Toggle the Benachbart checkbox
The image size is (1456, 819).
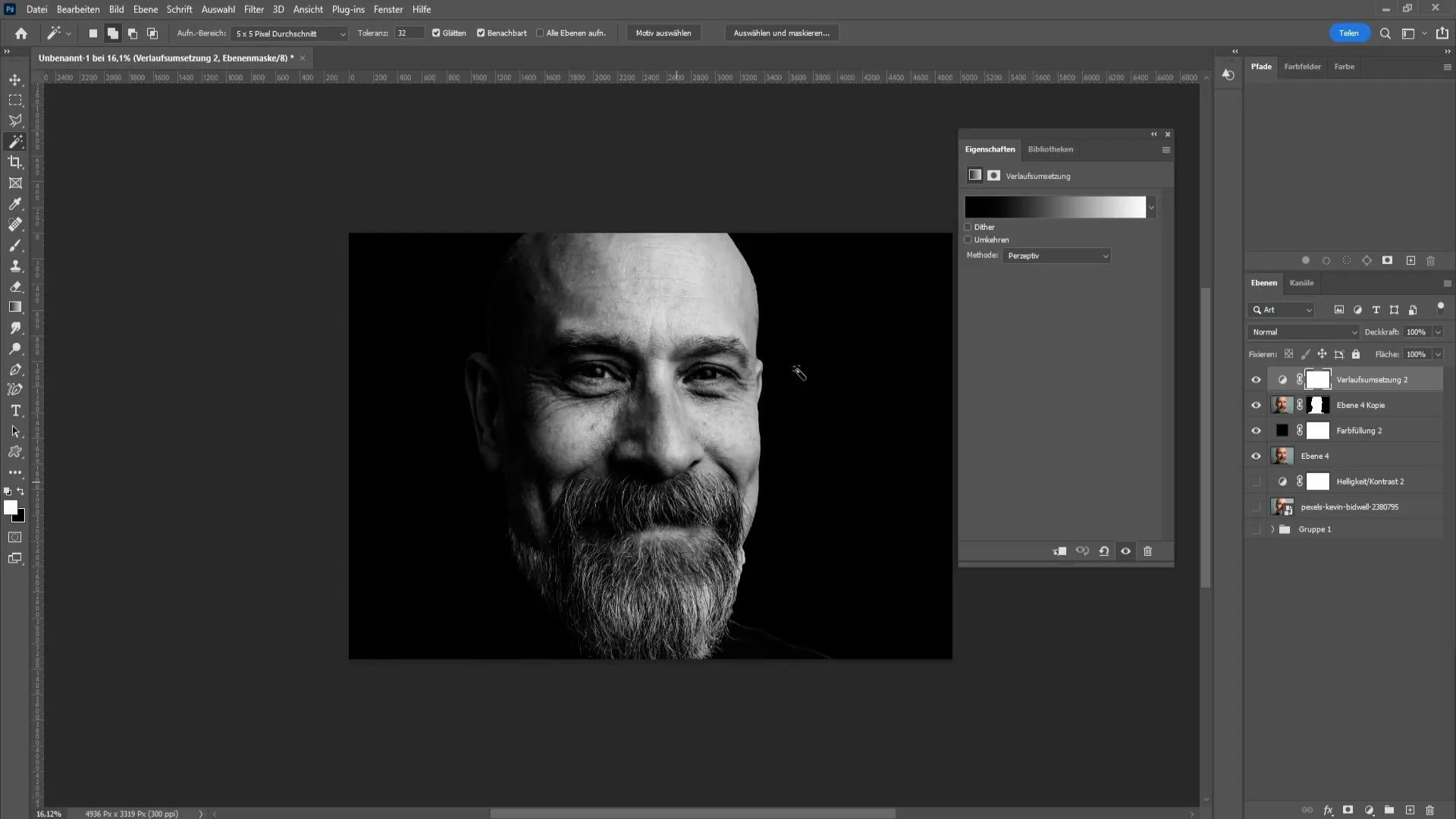coord(481,33)
